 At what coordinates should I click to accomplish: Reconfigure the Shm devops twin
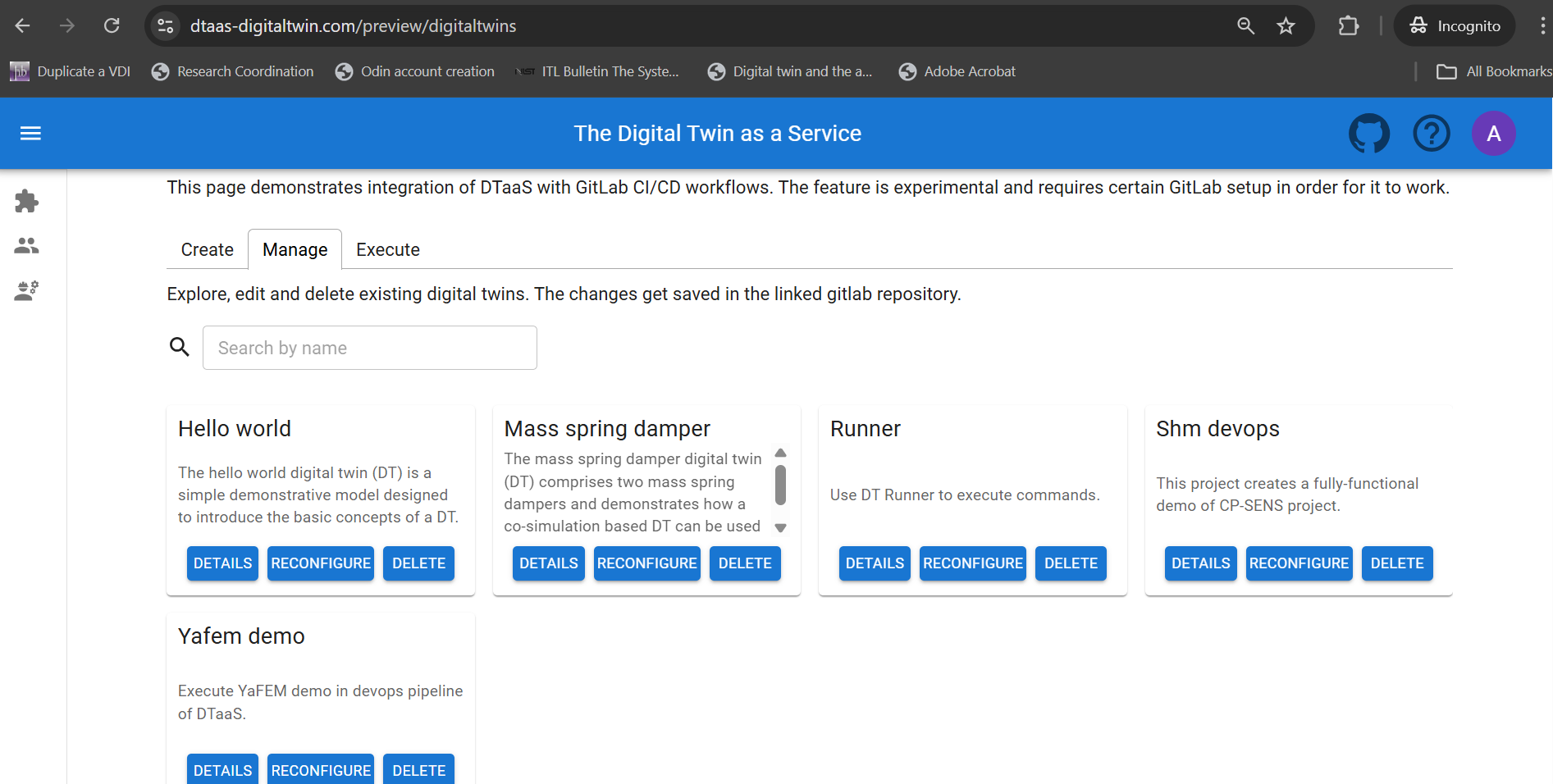click(1299, 563)
